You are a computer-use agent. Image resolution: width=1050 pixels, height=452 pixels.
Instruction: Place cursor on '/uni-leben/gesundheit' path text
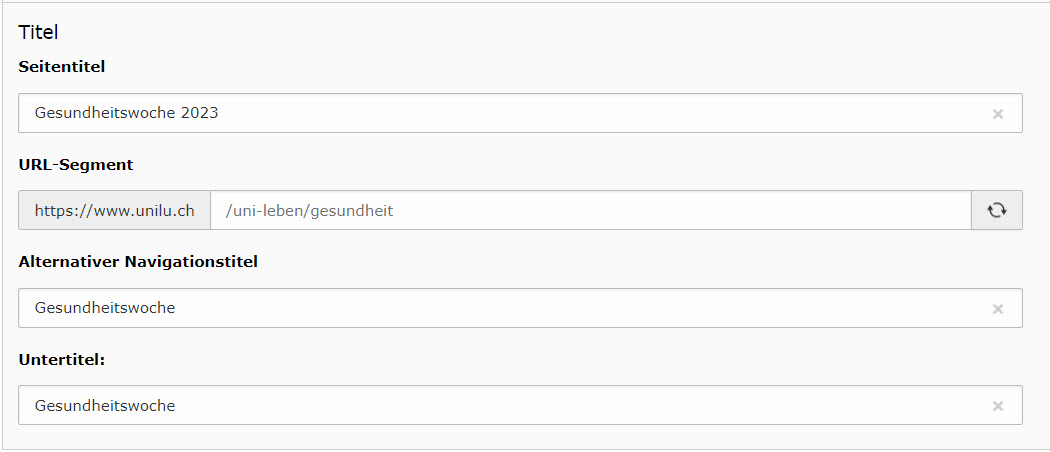pos(309,211)
